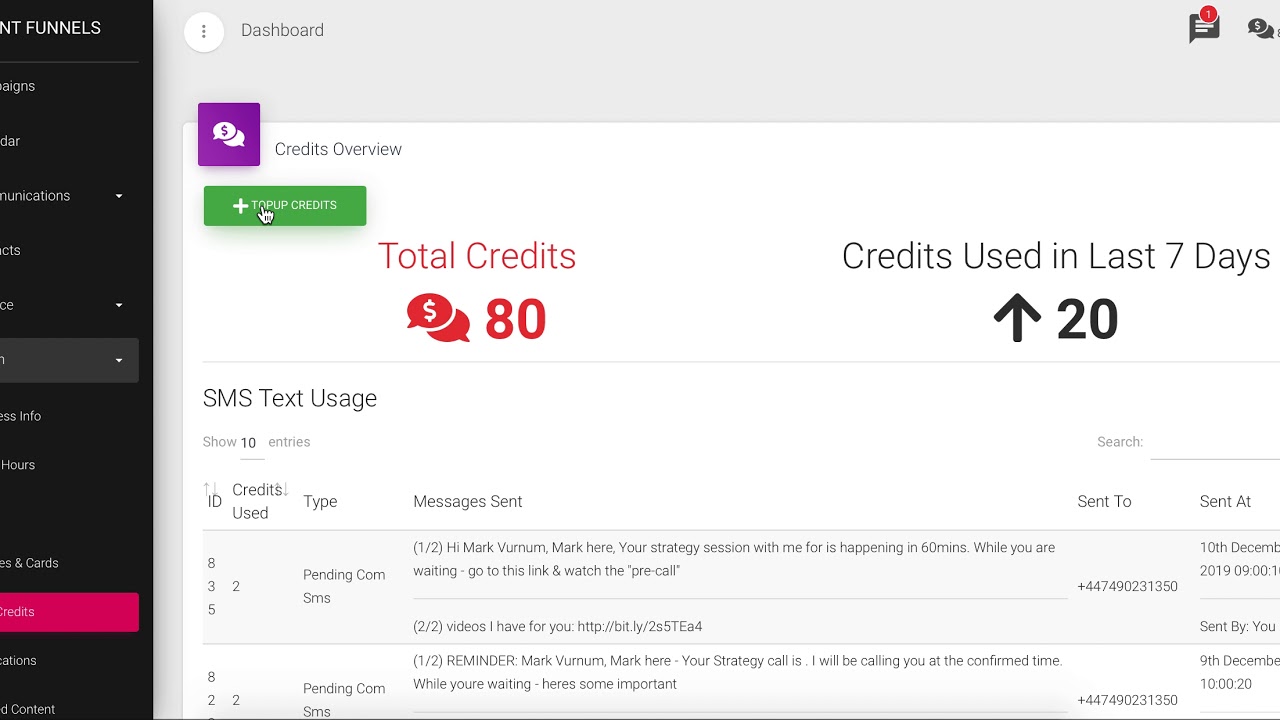Select the purple Credits Overview icon

[x=229, y=134]
